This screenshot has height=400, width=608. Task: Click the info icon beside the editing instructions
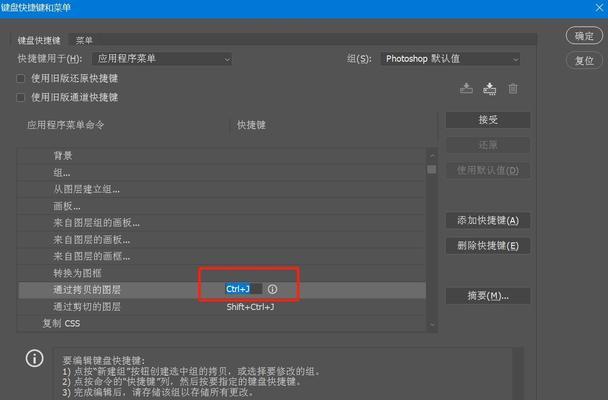tap(35, 359)
